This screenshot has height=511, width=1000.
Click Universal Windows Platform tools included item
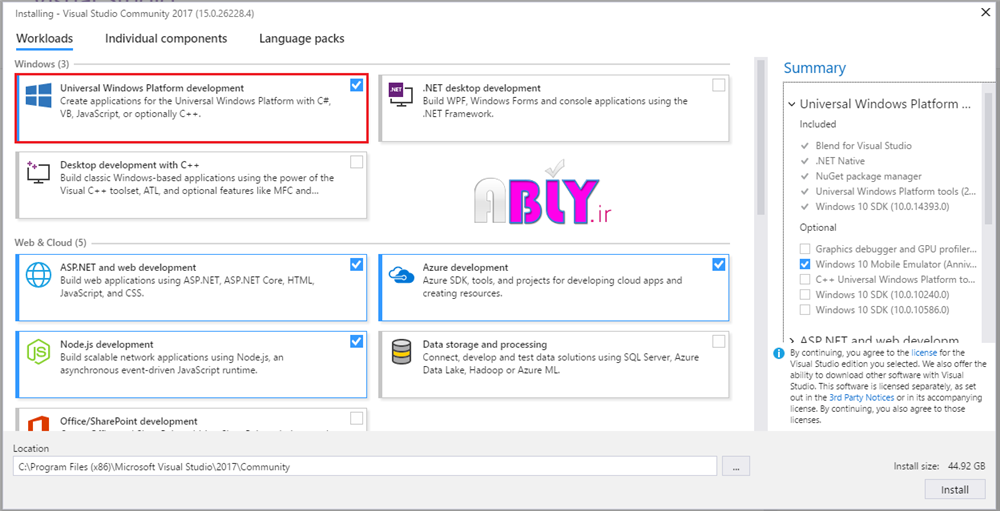point(895,191)
